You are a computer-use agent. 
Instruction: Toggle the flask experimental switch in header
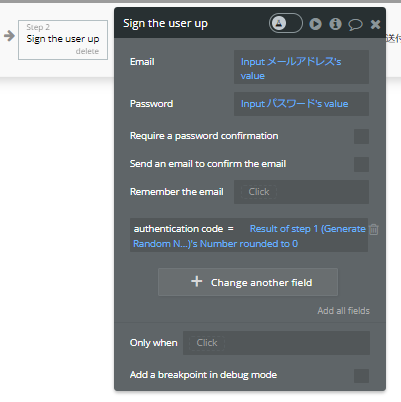tap(286, 23)
